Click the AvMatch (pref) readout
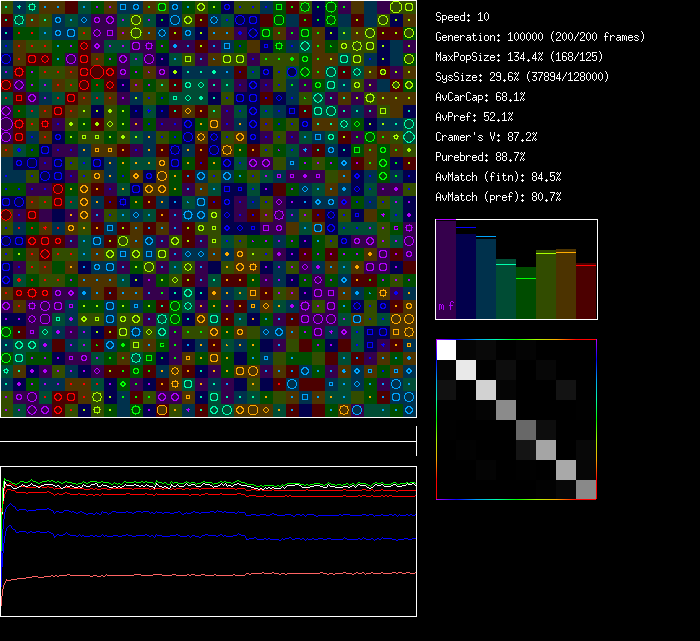 (498, 197)
